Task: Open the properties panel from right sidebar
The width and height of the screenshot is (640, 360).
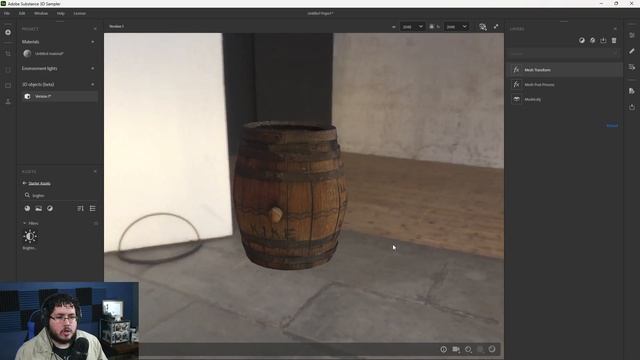Action: click(x=632, y=36)
